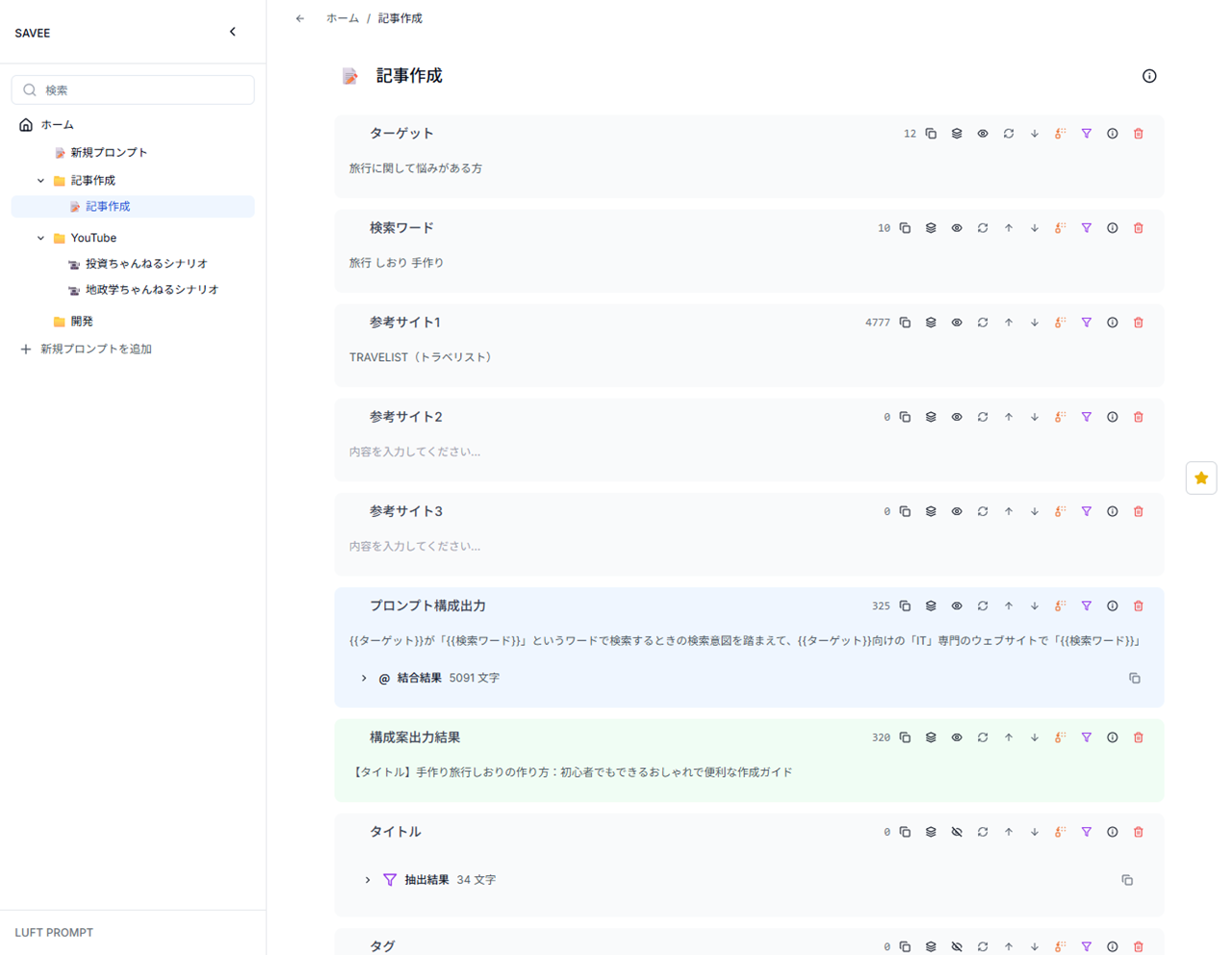Show info for the 参考サイト2 block
This screenshot has height=955, width=1232.
(x=1113, y=417)
